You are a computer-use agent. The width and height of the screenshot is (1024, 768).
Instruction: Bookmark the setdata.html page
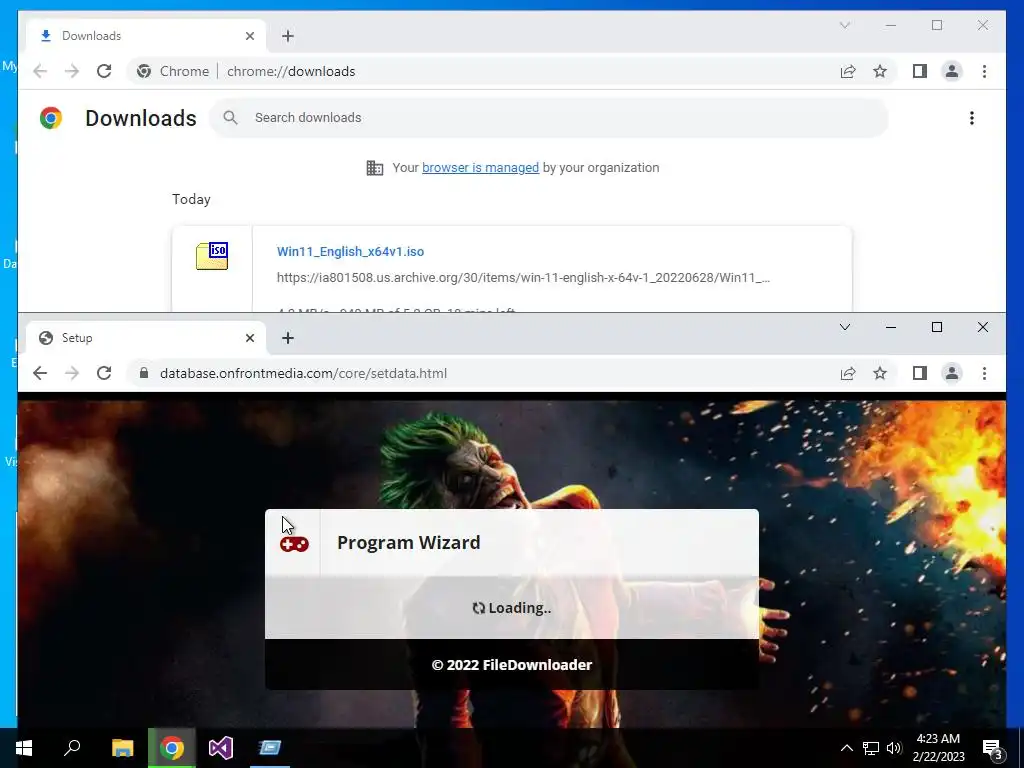(880, 373)
